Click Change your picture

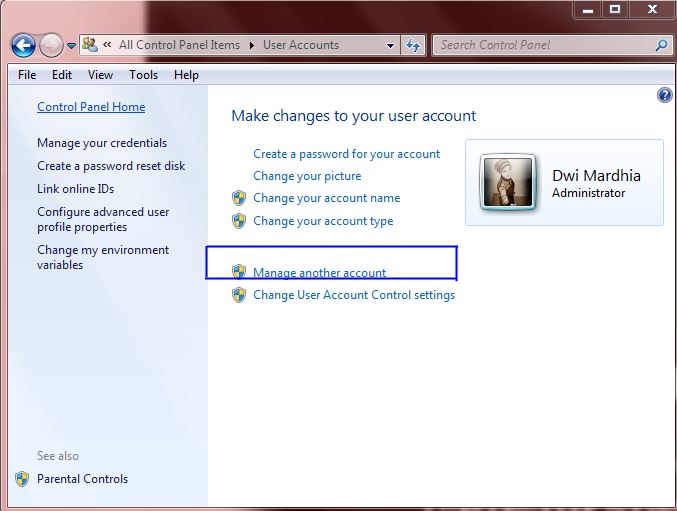(307, 176)
